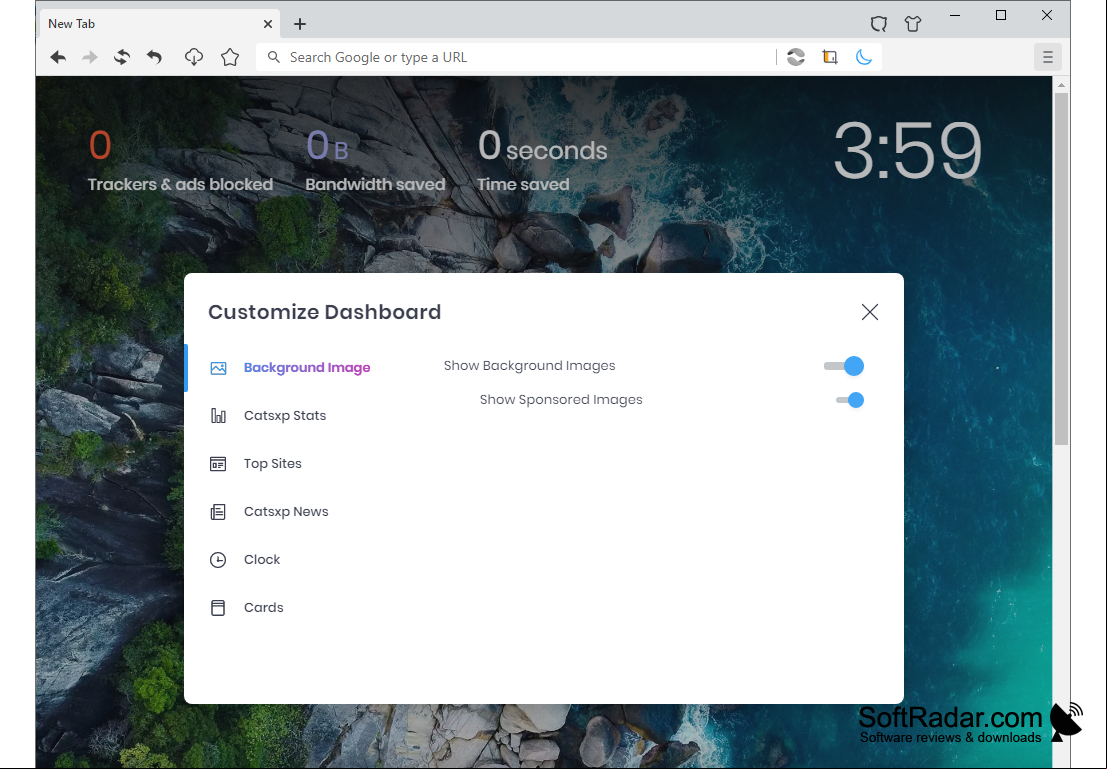Screen dimensions: 1107x769
Task: Click the Search Google or type a URL field
Action: pos(515,57)
